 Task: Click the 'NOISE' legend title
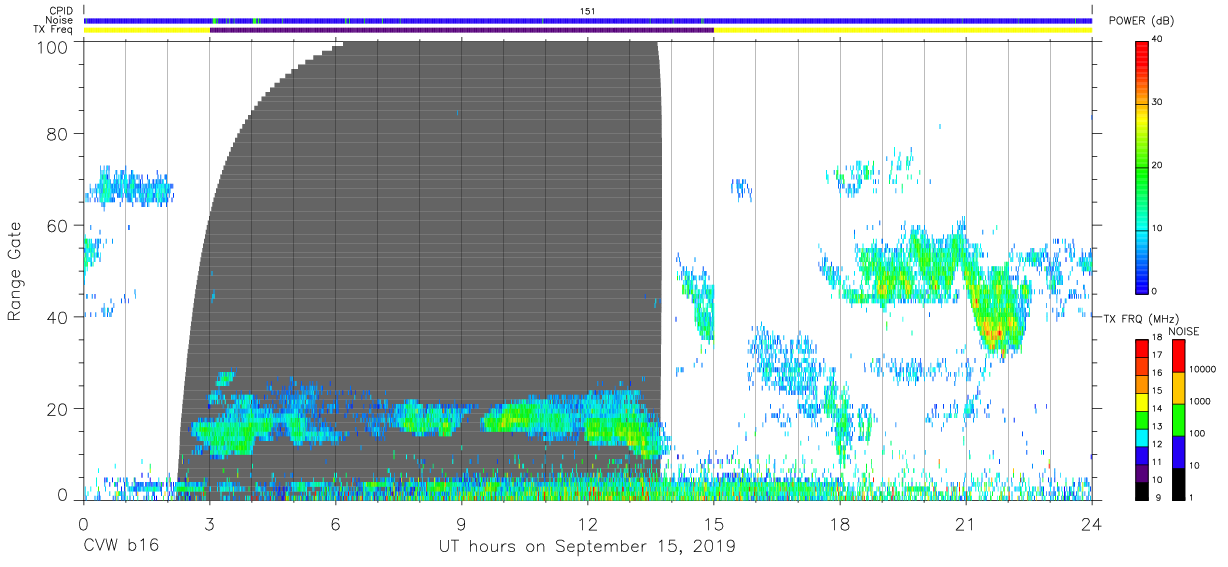click(1183, 331)
